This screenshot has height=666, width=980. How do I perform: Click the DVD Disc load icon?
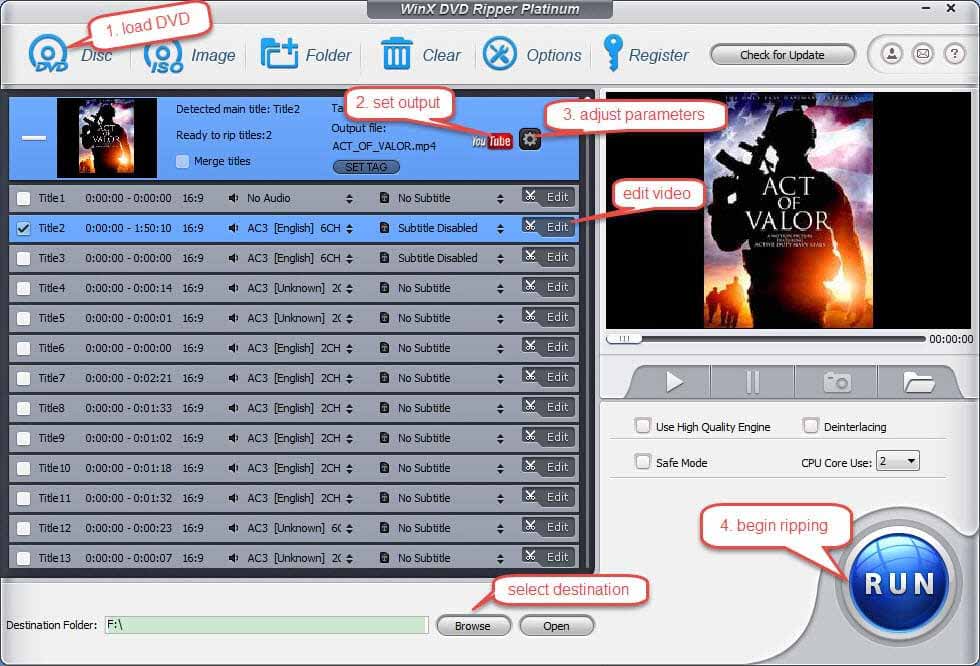click(x=48, y=54)
